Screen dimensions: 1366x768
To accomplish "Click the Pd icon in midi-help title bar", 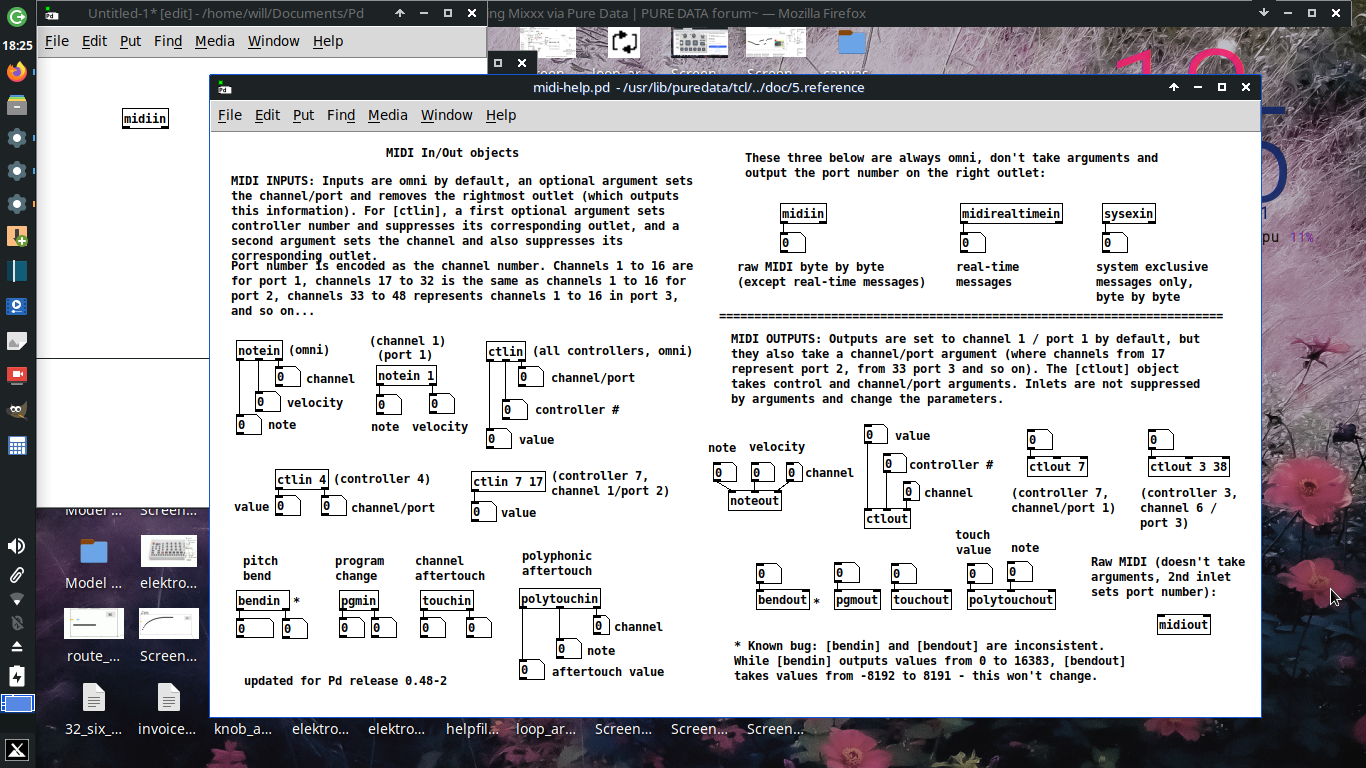I will click(225, 88).
